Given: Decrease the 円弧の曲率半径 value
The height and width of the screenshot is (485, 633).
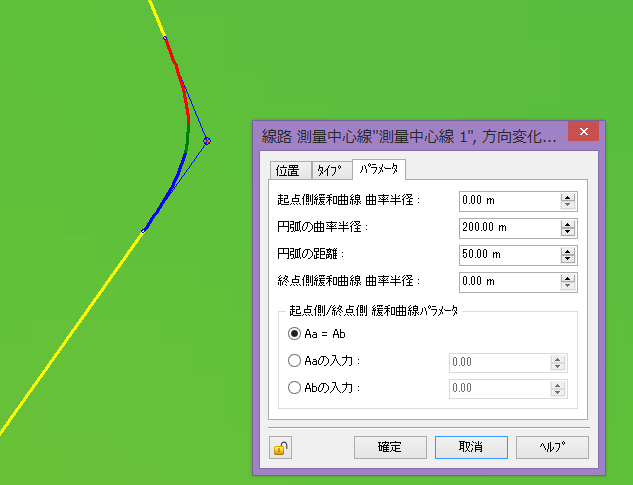Looking at the screenshot, I should tap(568, 232).
